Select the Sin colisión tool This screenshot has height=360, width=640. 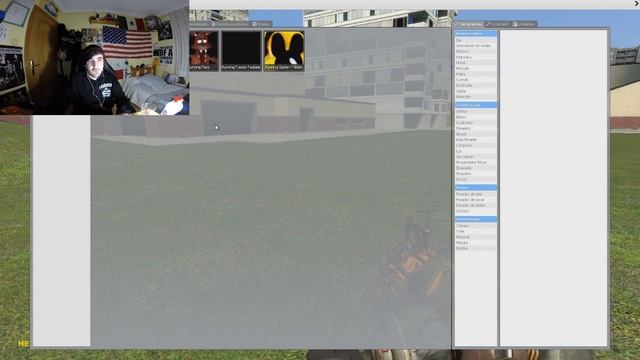point(476,157)
